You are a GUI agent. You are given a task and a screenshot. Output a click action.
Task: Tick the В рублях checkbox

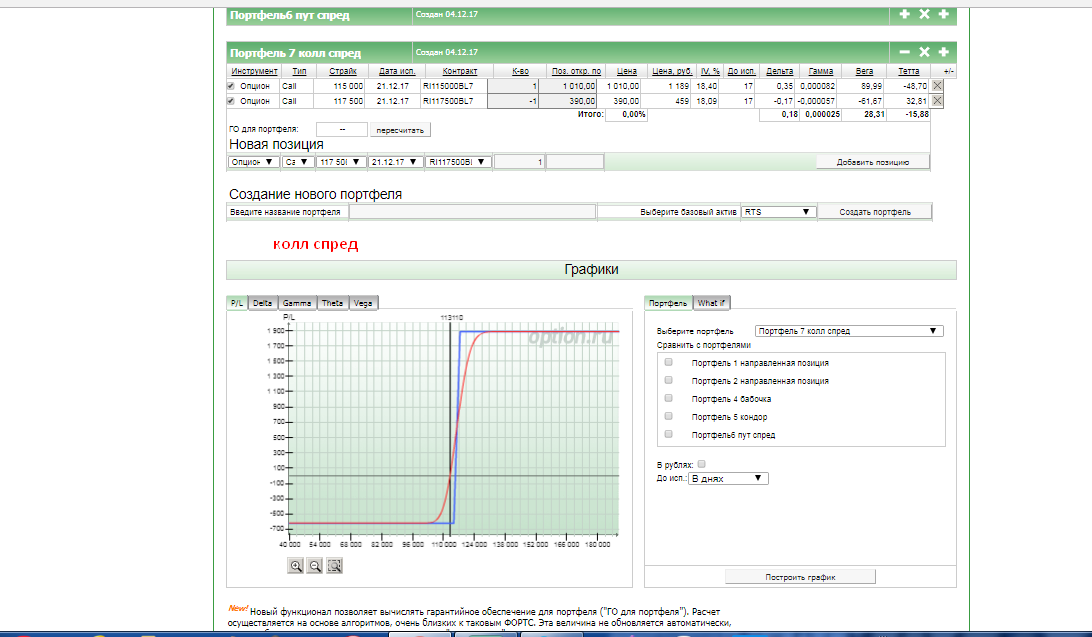coord(701,464)
